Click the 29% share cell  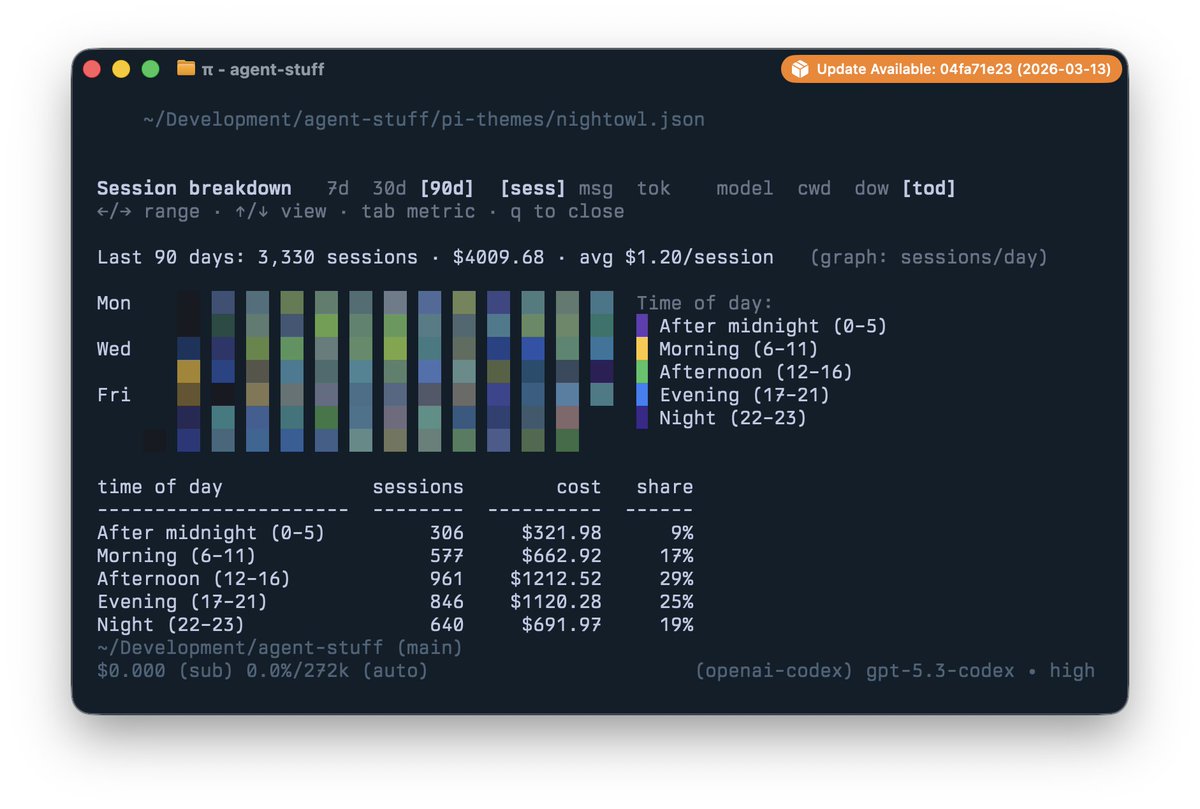click(677, 579)
